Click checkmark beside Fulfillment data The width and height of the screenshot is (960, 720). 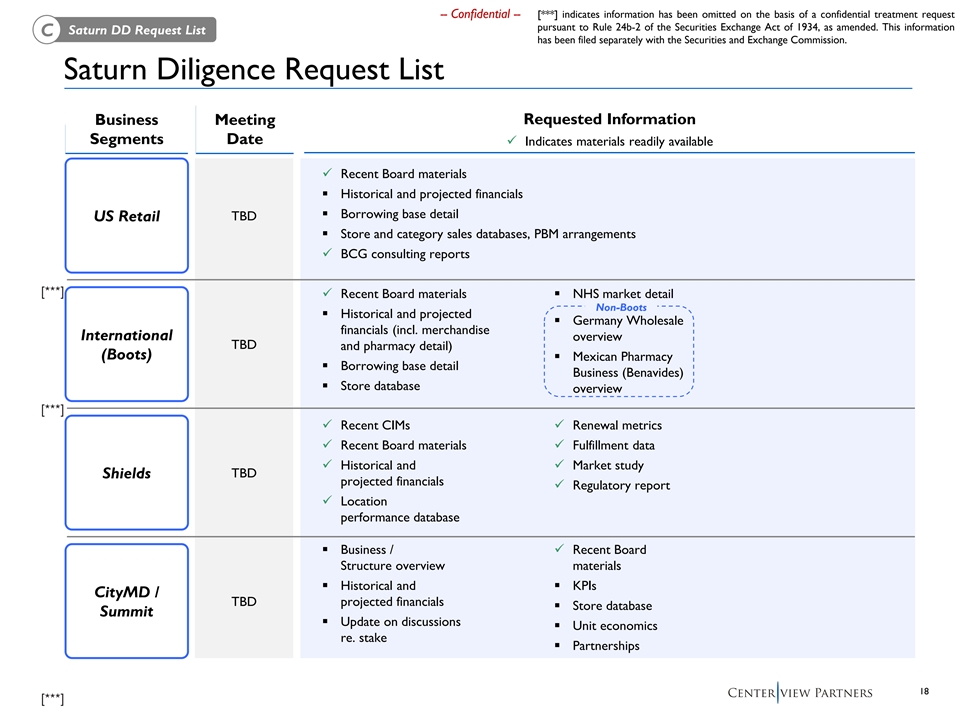(x=560, y=444)
